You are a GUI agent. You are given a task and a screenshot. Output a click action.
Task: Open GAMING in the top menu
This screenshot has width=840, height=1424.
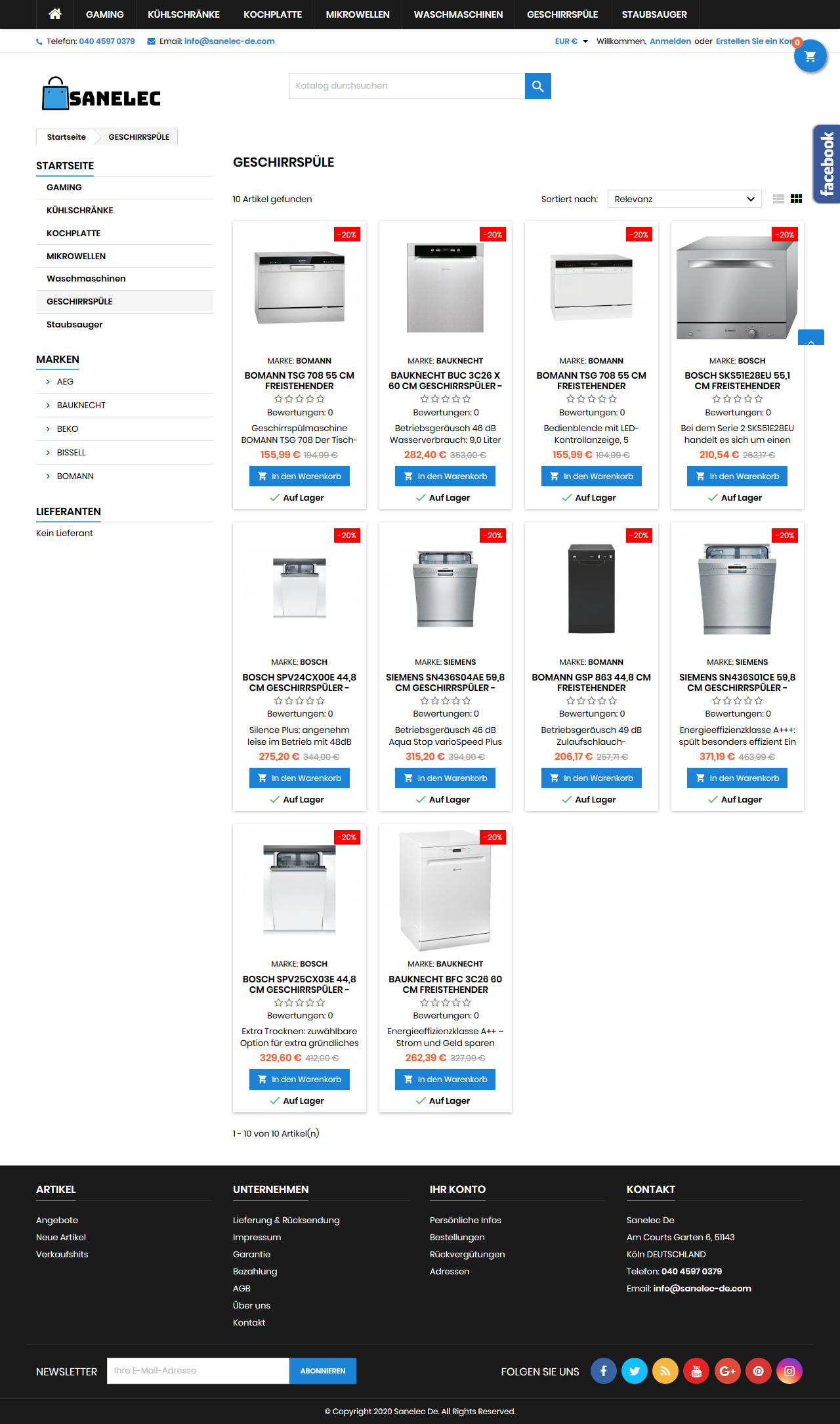(x=105, y=14)
